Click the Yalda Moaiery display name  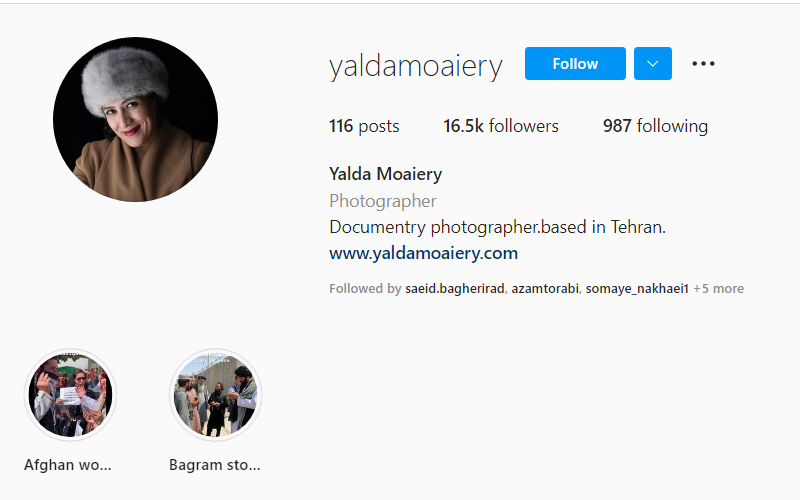(386, 174)
